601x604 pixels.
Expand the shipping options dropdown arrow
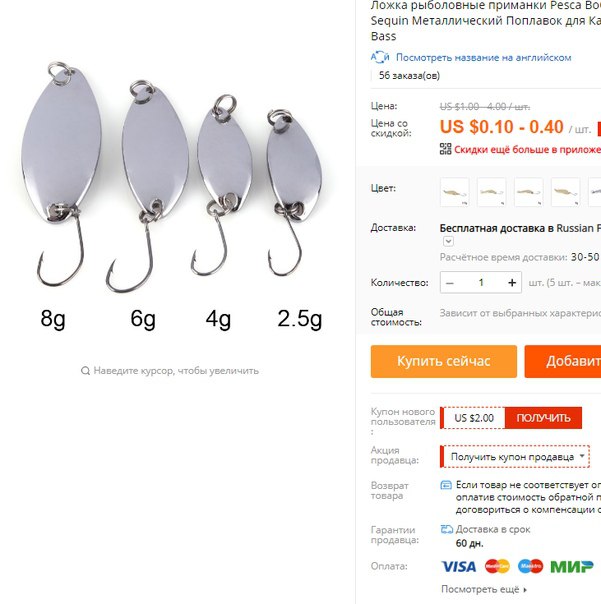point(448,242)
